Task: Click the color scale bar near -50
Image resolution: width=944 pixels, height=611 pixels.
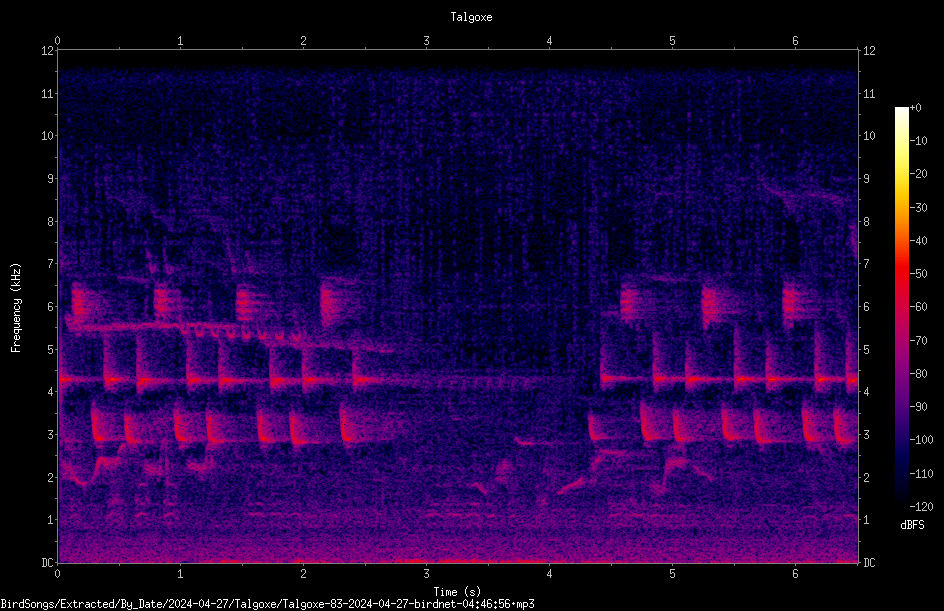Action: (901, 274)
